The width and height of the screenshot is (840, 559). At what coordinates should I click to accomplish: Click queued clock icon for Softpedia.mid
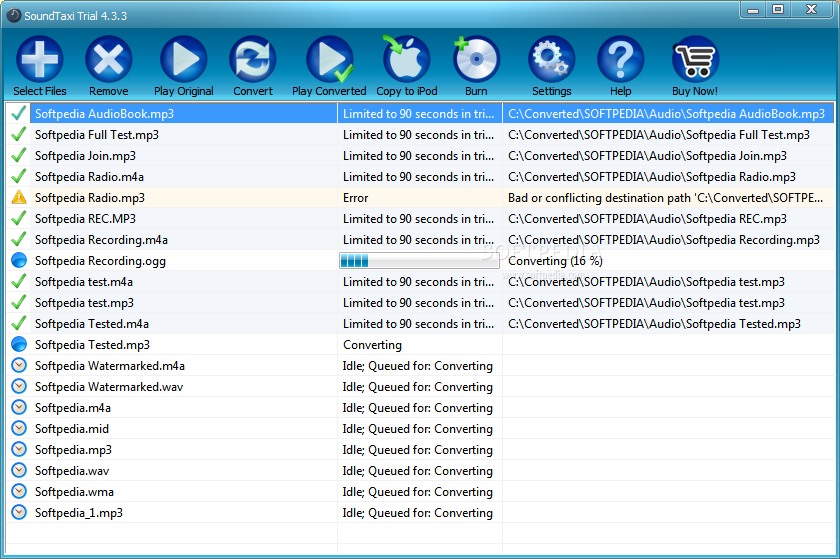tap(19, 428)
